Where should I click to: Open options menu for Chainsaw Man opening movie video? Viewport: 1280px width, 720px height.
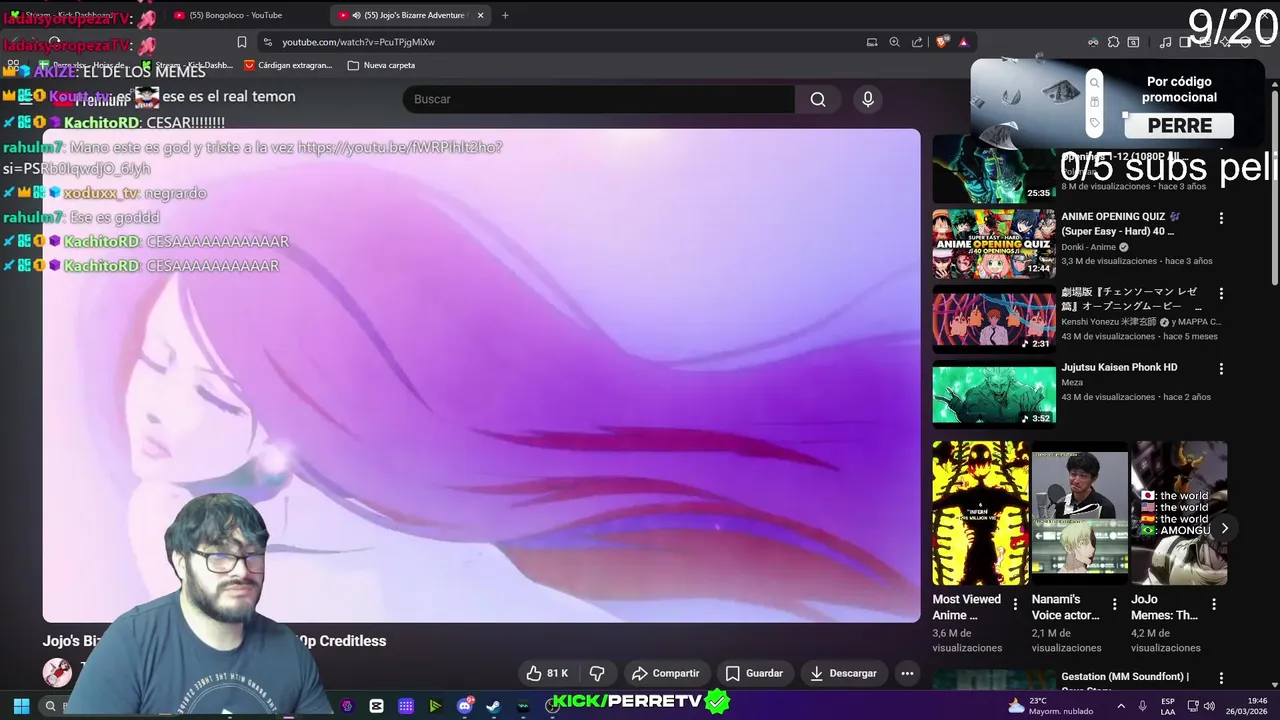tap(1221, 294)
